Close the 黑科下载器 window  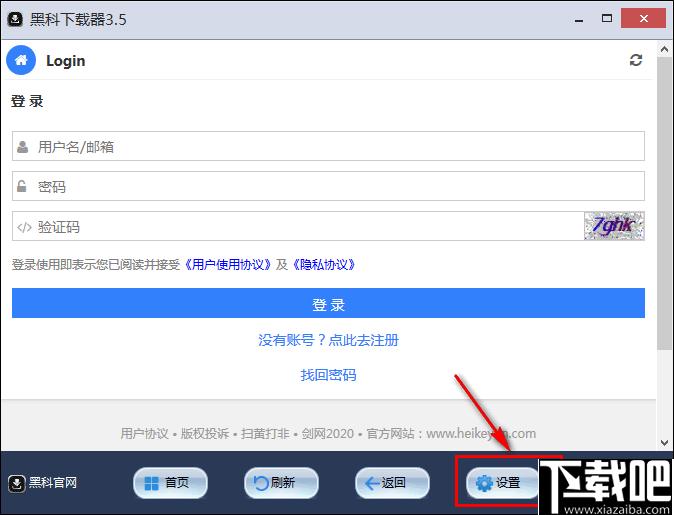coord(643,18)
